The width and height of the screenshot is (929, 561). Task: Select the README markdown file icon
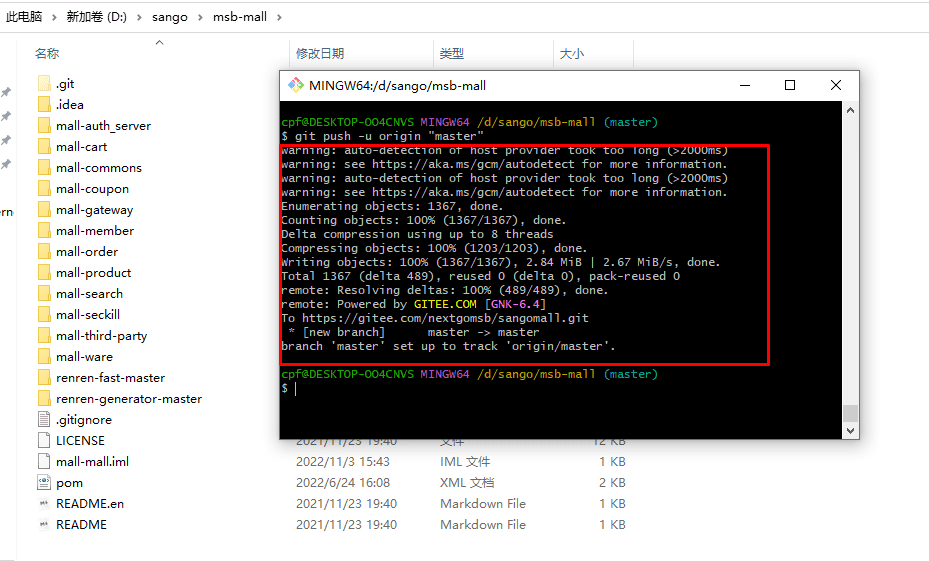click(x=44, y=525)
